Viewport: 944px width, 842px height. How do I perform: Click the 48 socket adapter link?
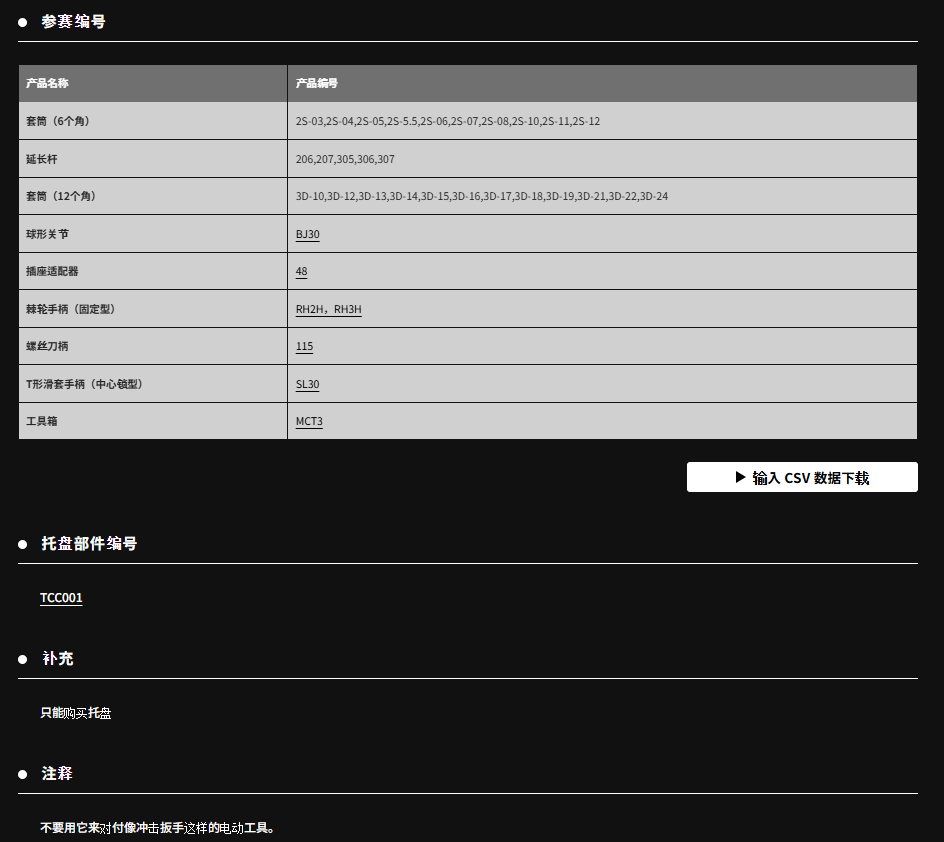(x=301, y=271)
